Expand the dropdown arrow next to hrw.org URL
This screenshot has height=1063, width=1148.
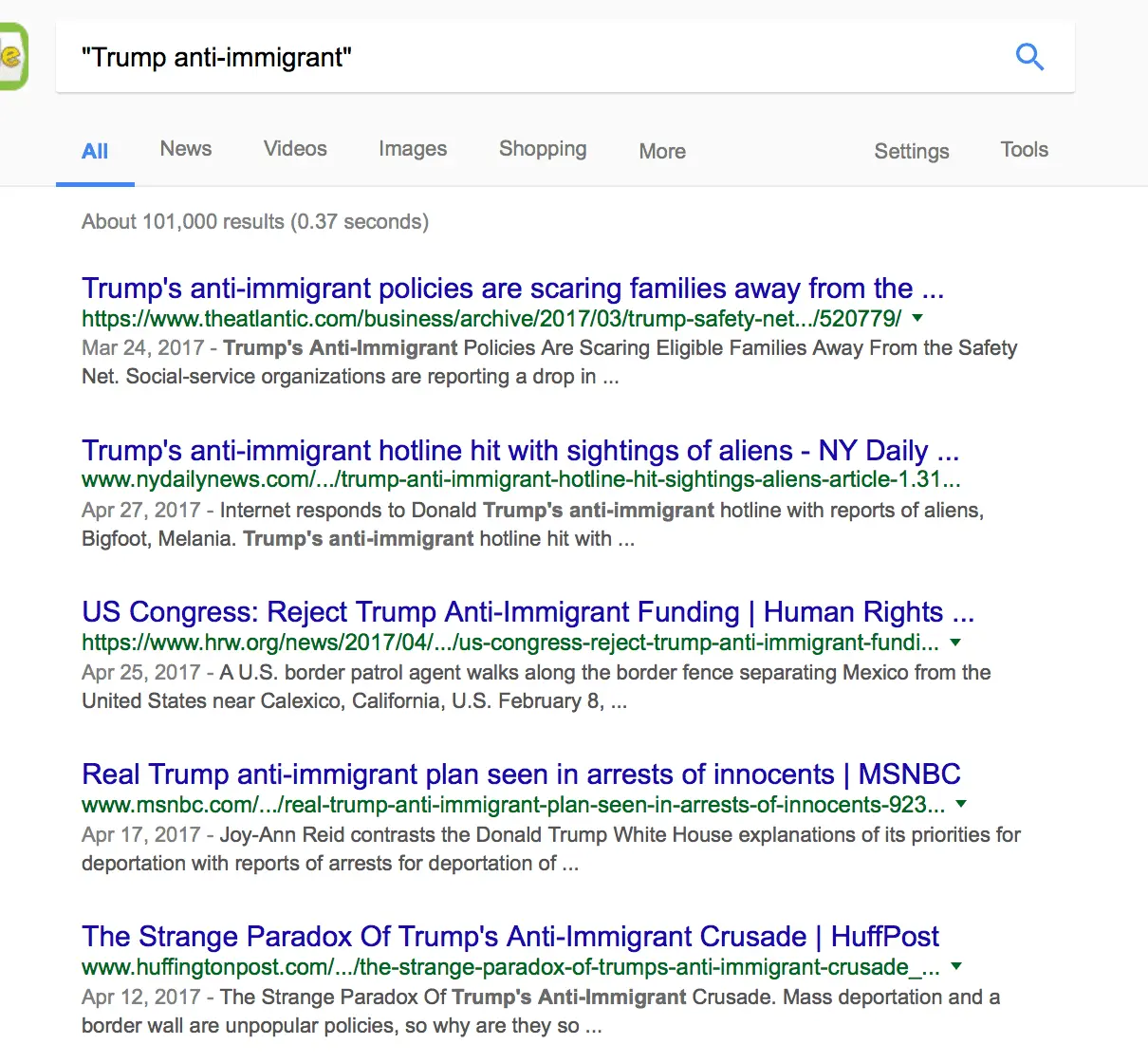955,643
